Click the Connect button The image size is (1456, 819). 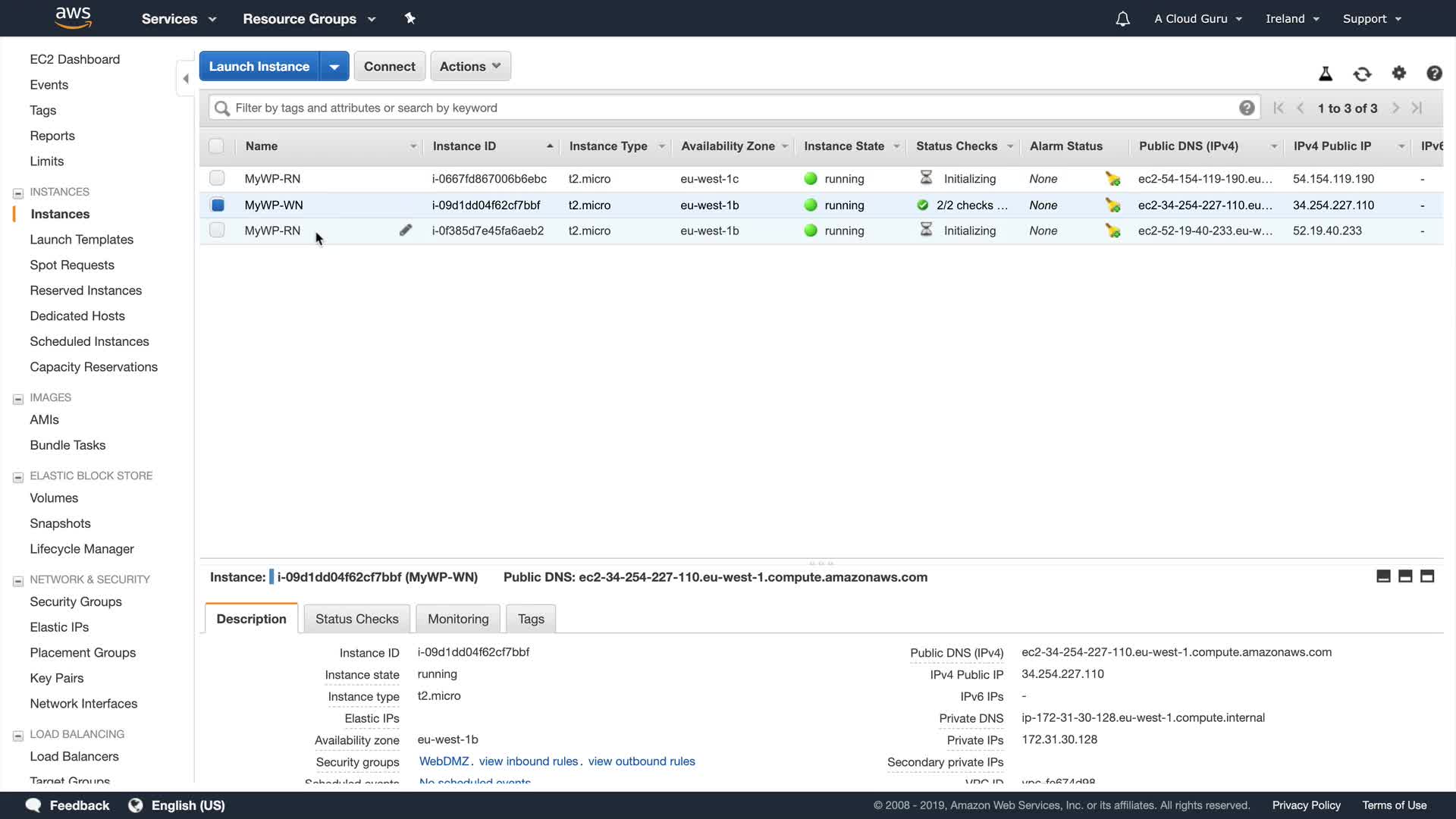click(x=389, y=67)
